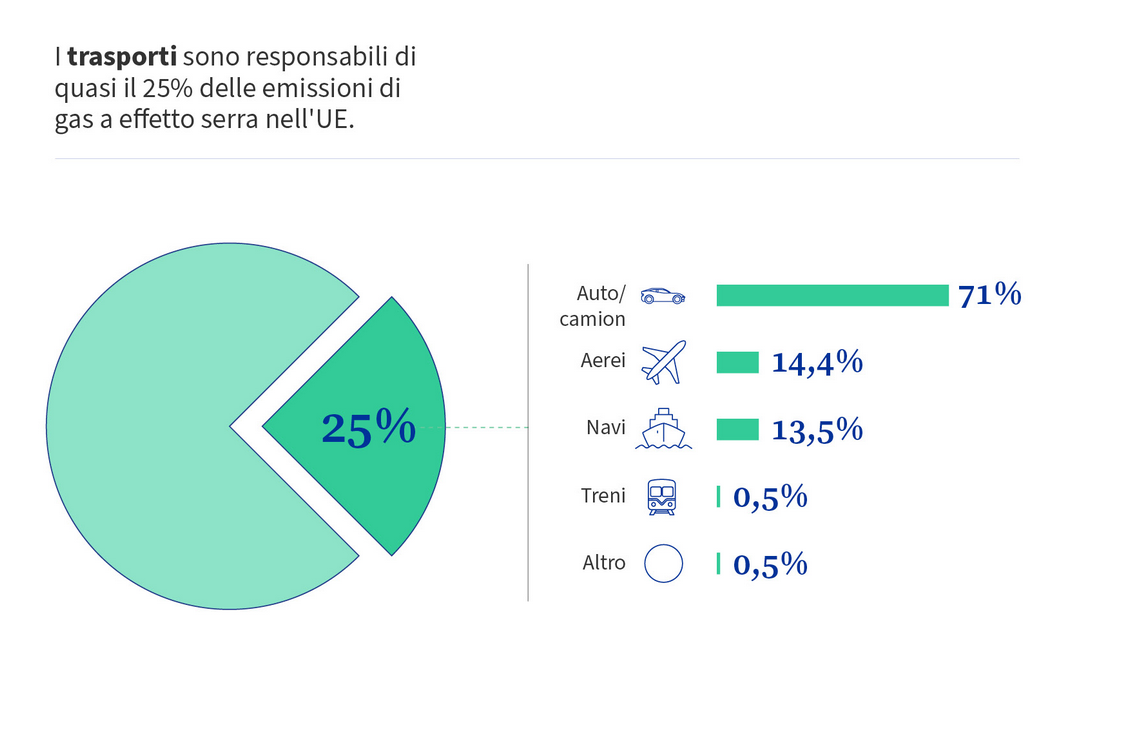
Task: Click the thin Treni 0,5% bar
Action: click(718, 497)
